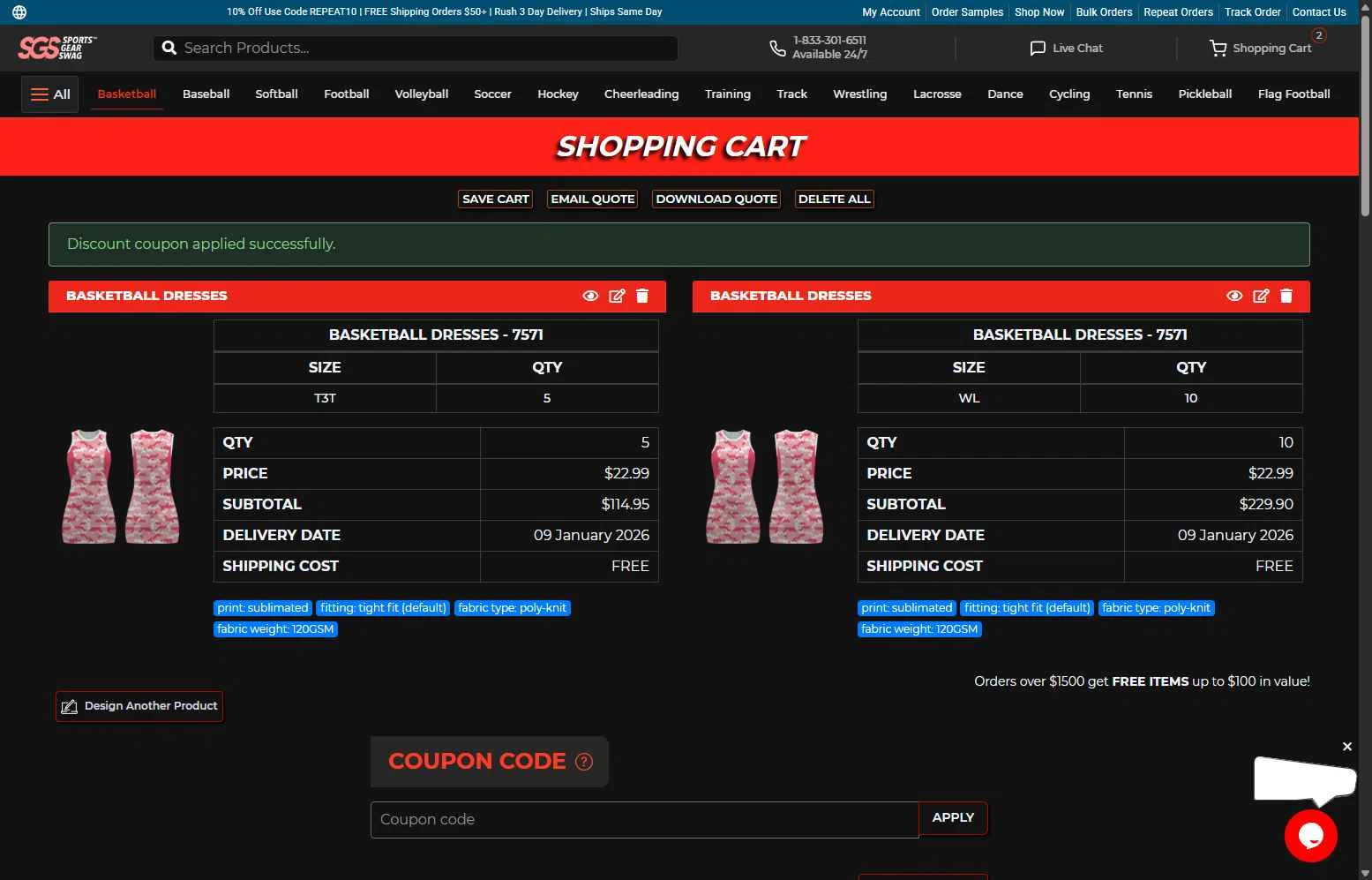Open the Flag Football category

(x=1293, y=94)
